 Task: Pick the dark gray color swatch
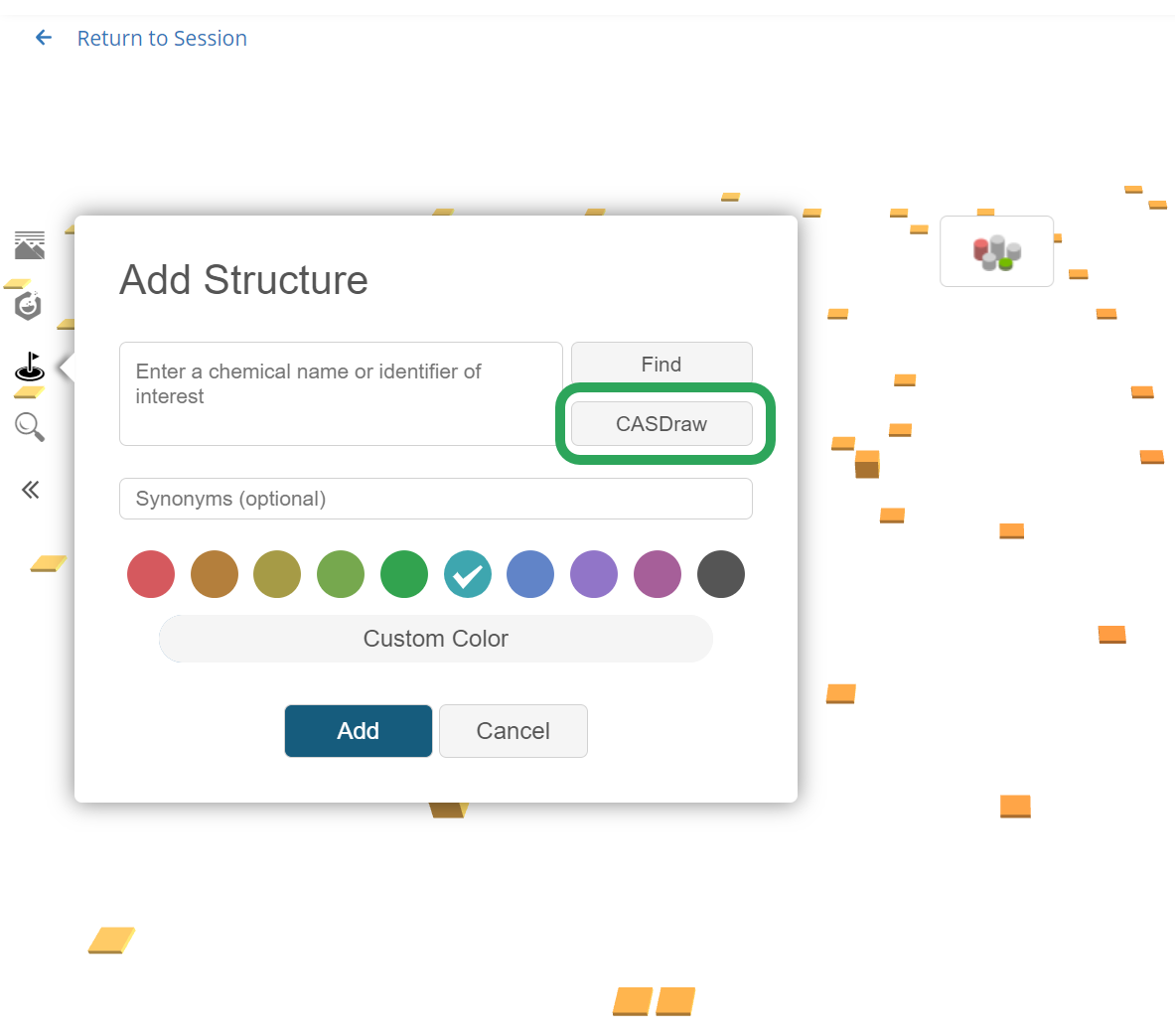click(x=721, y=574)
